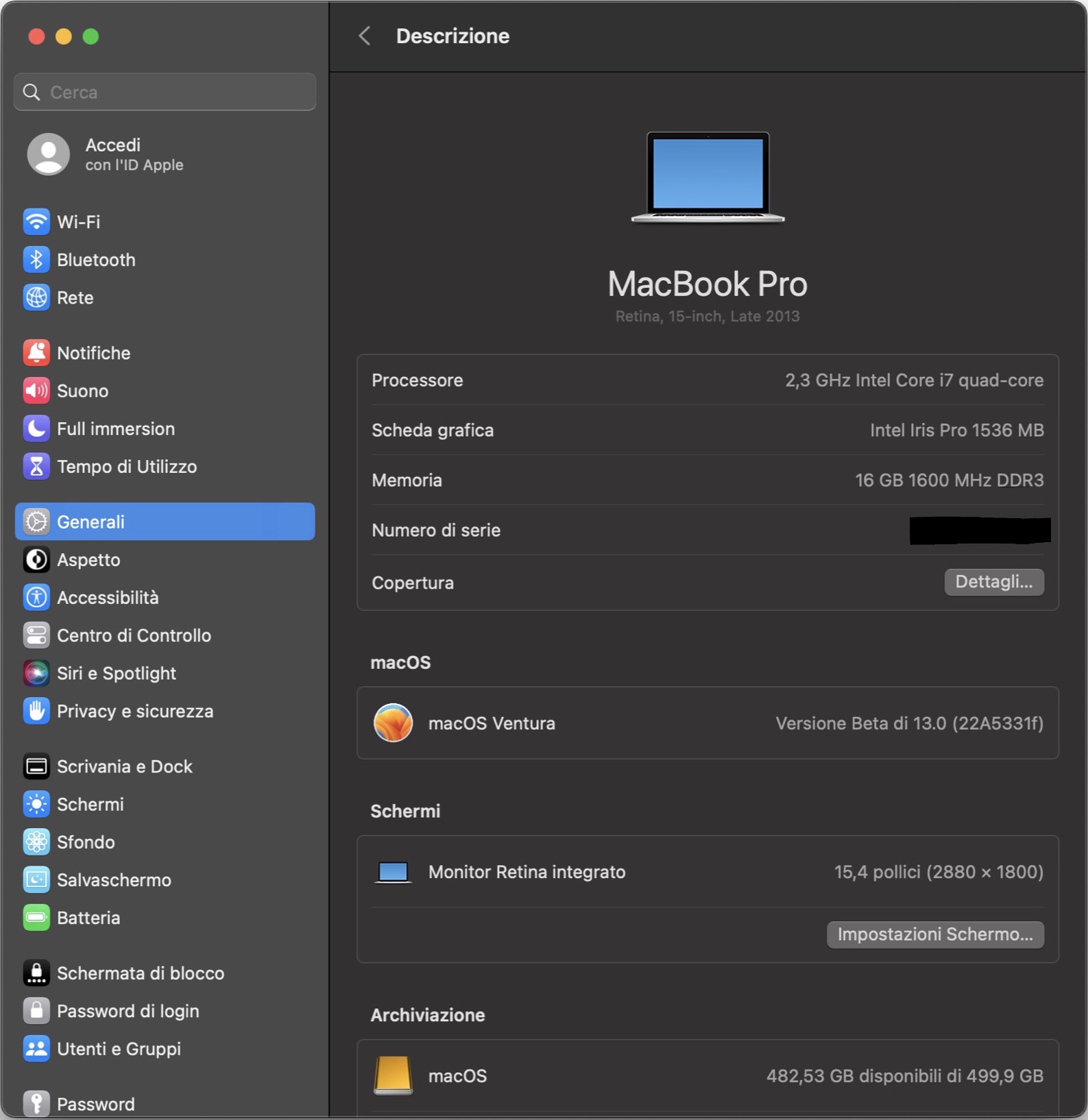Open Scrivania e Dock settings
This screenshot has width=1088, height=1120.
click(x=165, y=766)
